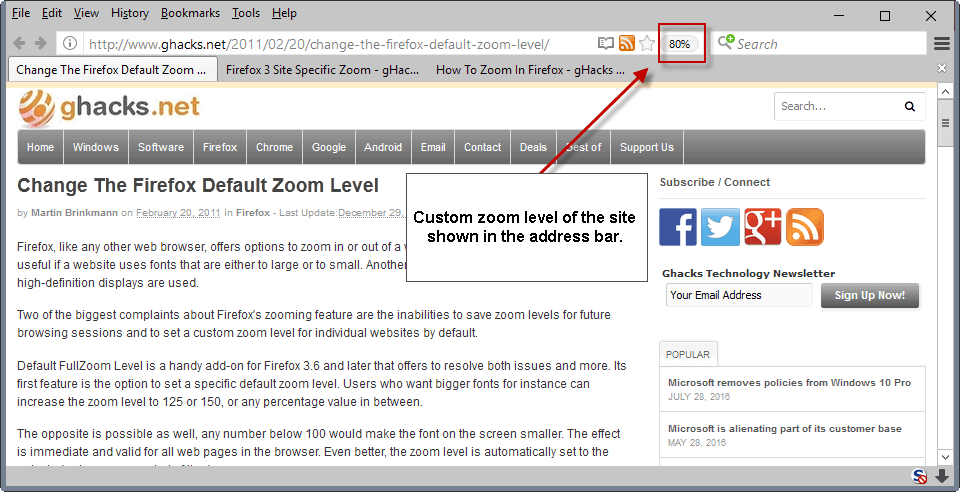Click the ghacks.net logo
This screenshot has height=492, width=960.
(x=109, y=108)
